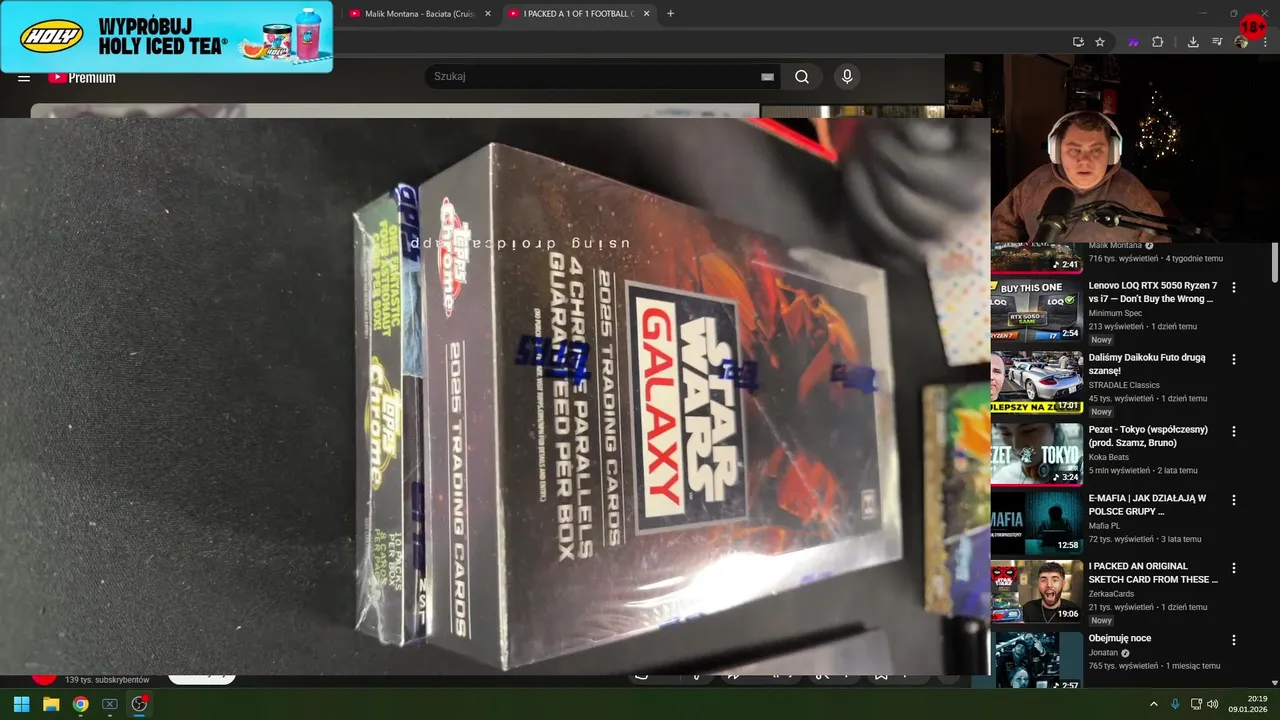Click 'Nowy' badge under Minimum Spec video
Viewport: 1280px width, 720px height.
1101,340
